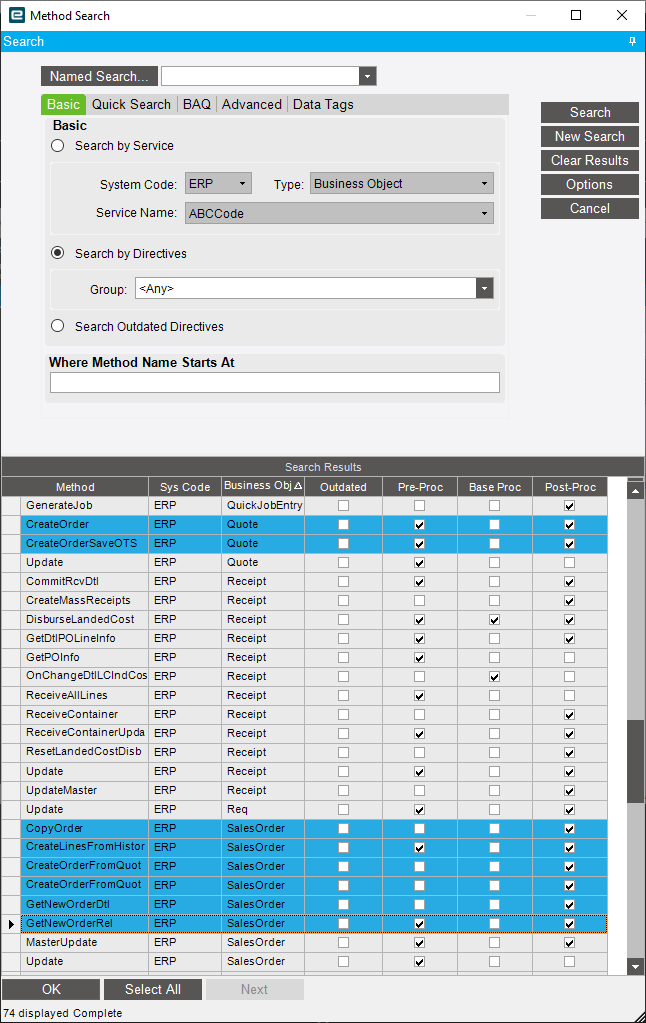646x1023 pixels.
Task: Click the Search button
Action: coord(590,112)
